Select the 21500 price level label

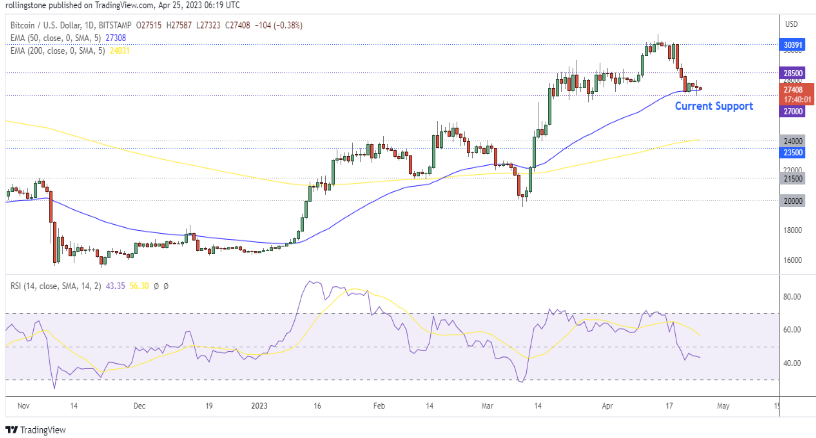[793, 178]
